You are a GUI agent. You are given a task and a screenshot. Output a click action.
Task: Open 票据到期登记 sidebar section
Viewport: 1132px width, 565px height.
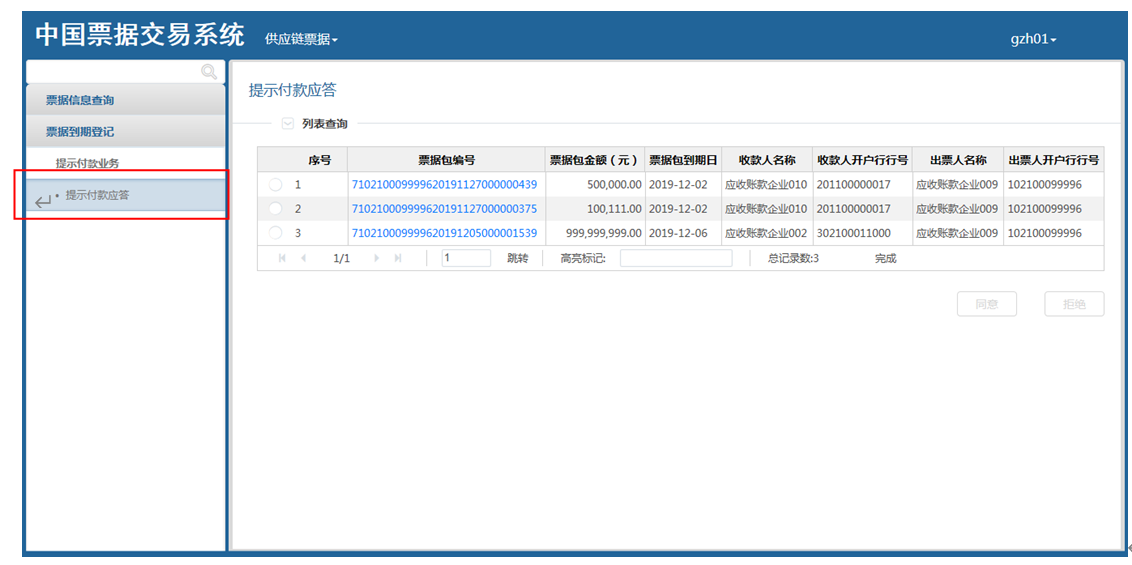pos(80,131)
